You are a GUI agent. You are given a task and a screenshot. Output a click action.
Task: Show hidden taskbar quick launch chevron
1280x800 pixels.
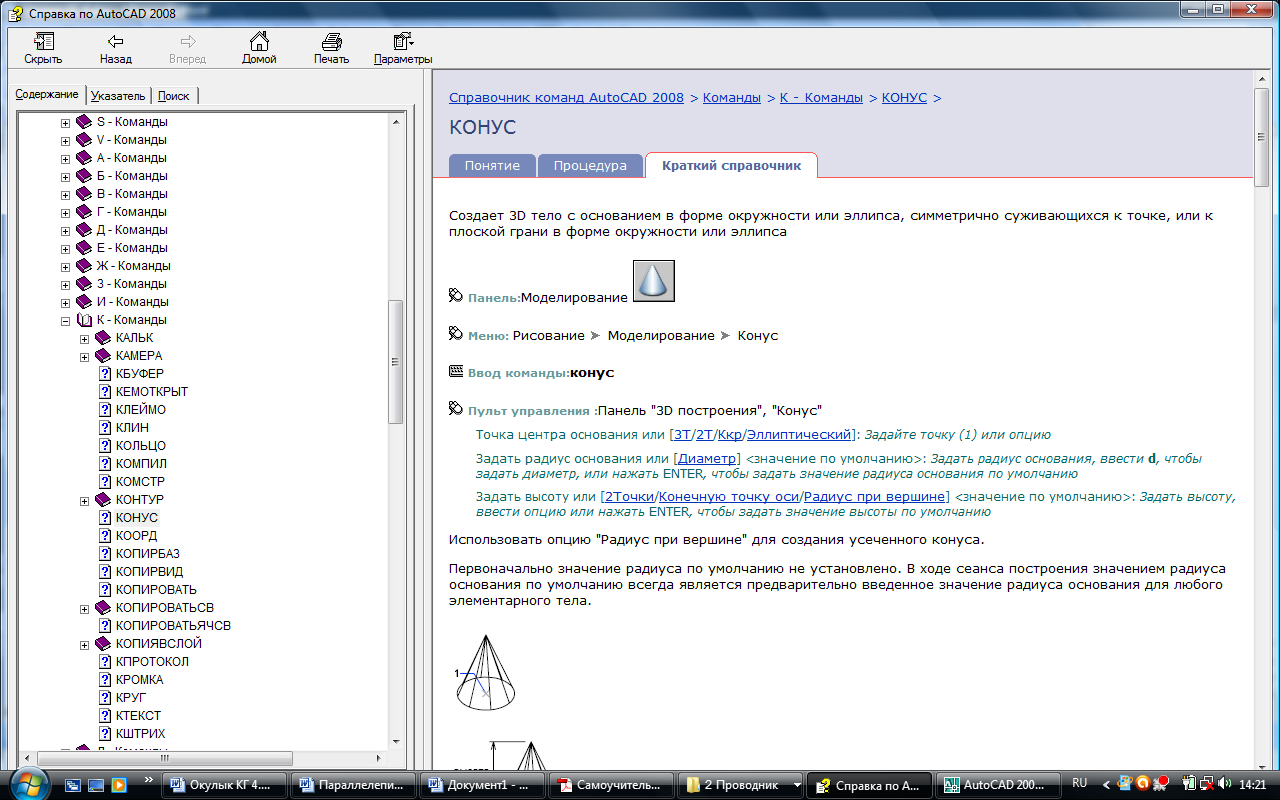point(150,779)
